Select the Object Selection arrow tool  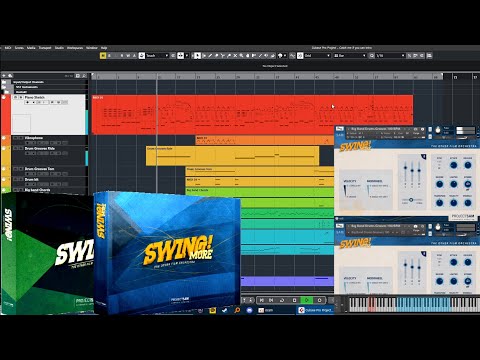(x=198, y=56)
